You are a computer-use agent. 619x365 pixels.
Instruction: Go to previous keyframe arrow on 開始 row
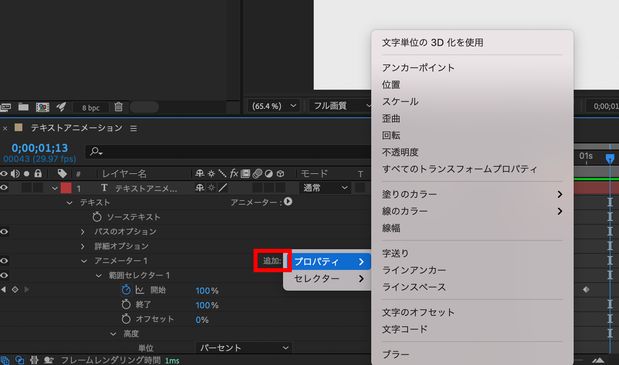coord(3,289)
